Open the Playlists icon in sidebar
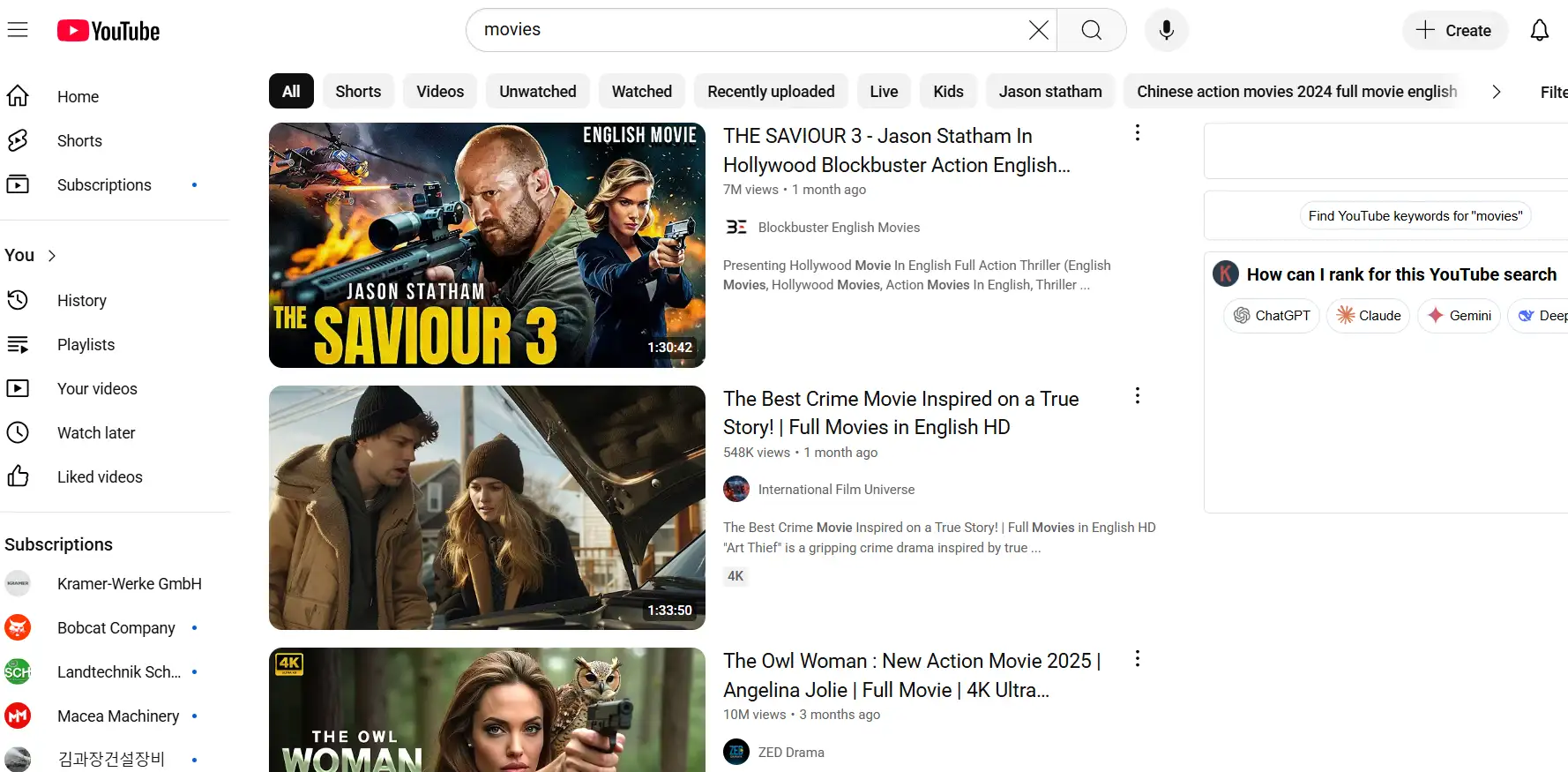Screen dimensions: 1568x772 [18, 344]
